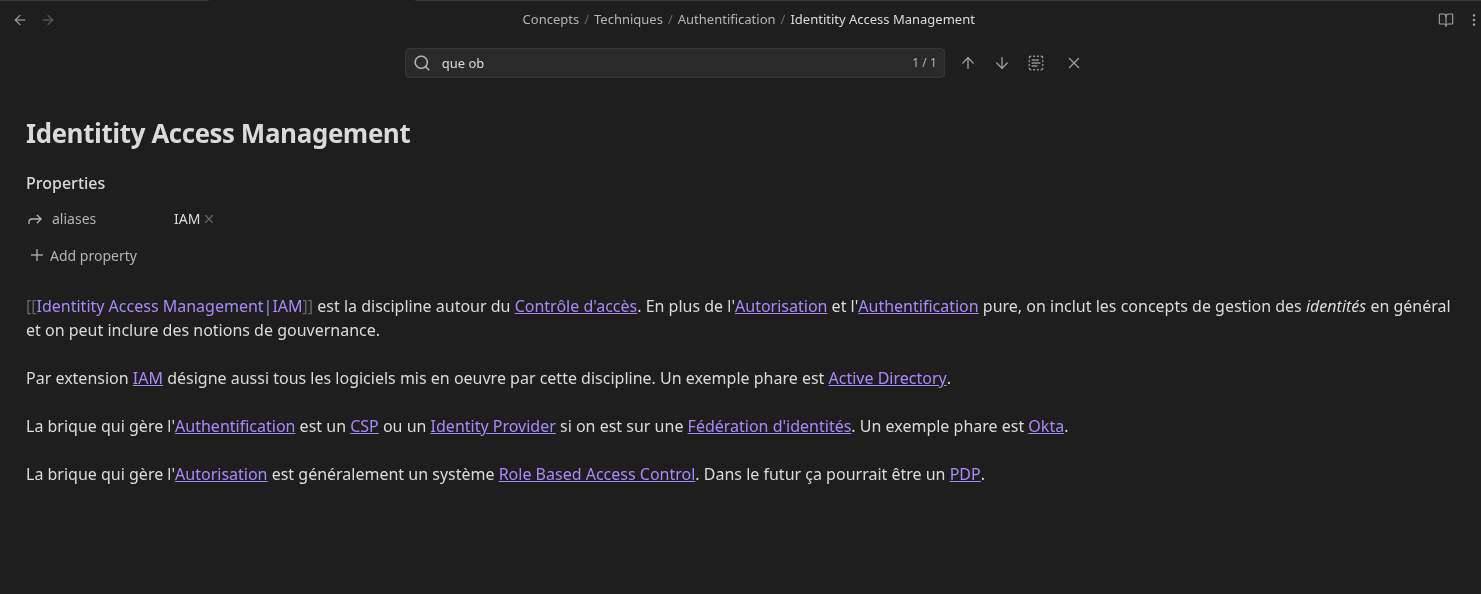Image resolution: width=1481 pixels, height=594 pixels.
Task: Click the Identitity Access Management note title
Action: pyautogui.click(x=218, y=134)
